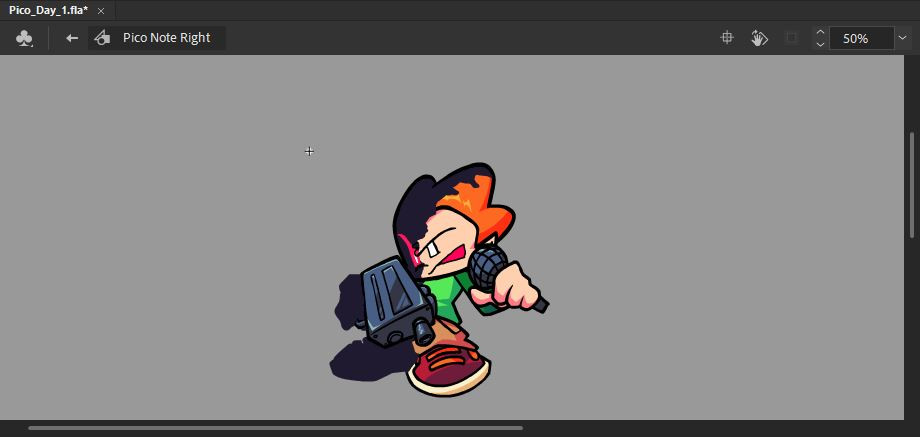Close the Pico_Day_1.fla document tab
Screen dimensions: 920x437
point(100,10)
